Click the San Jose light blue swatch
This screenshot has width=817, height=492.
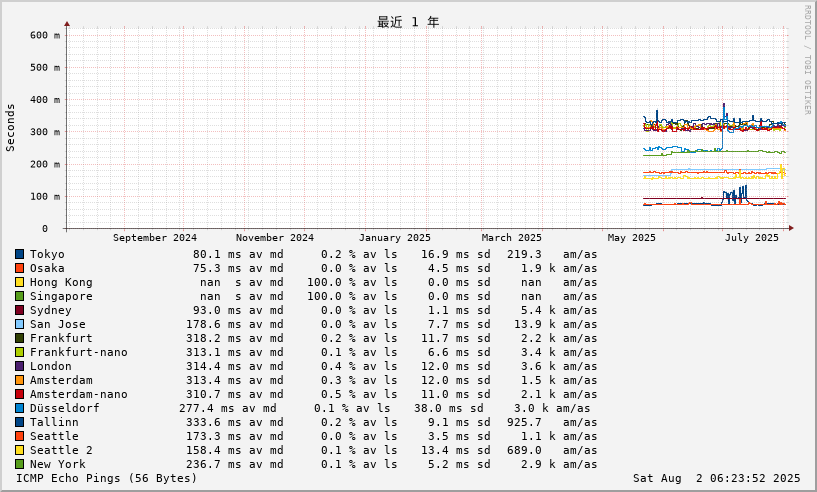pos(19,324)
